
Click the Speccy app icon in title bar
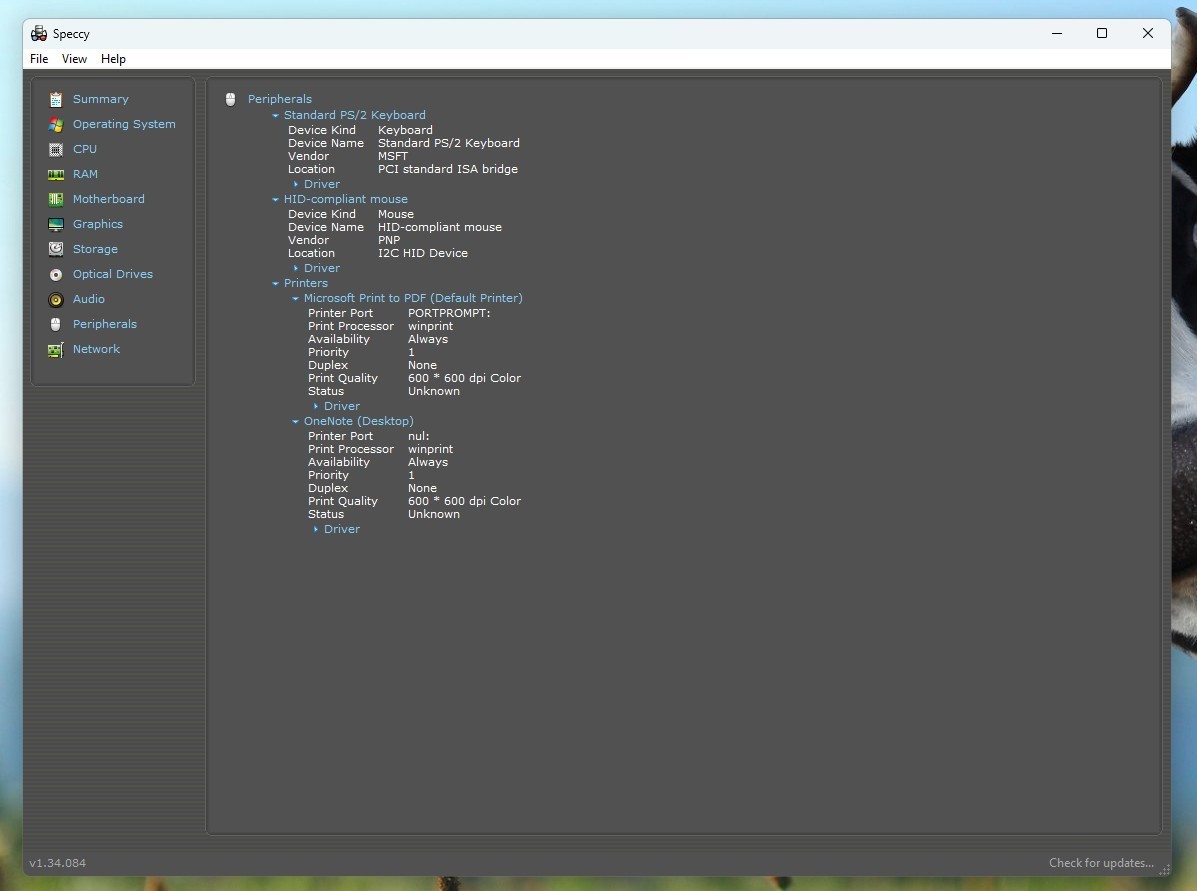[39, 34]
